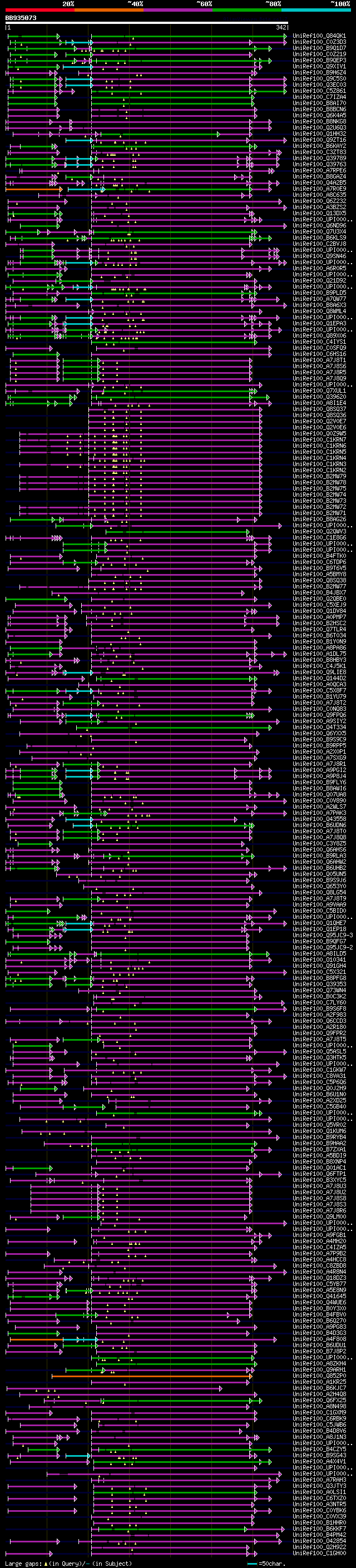Open hit UniRef100_B9H6Z4

pyautogui.click(x=319, y=72)
